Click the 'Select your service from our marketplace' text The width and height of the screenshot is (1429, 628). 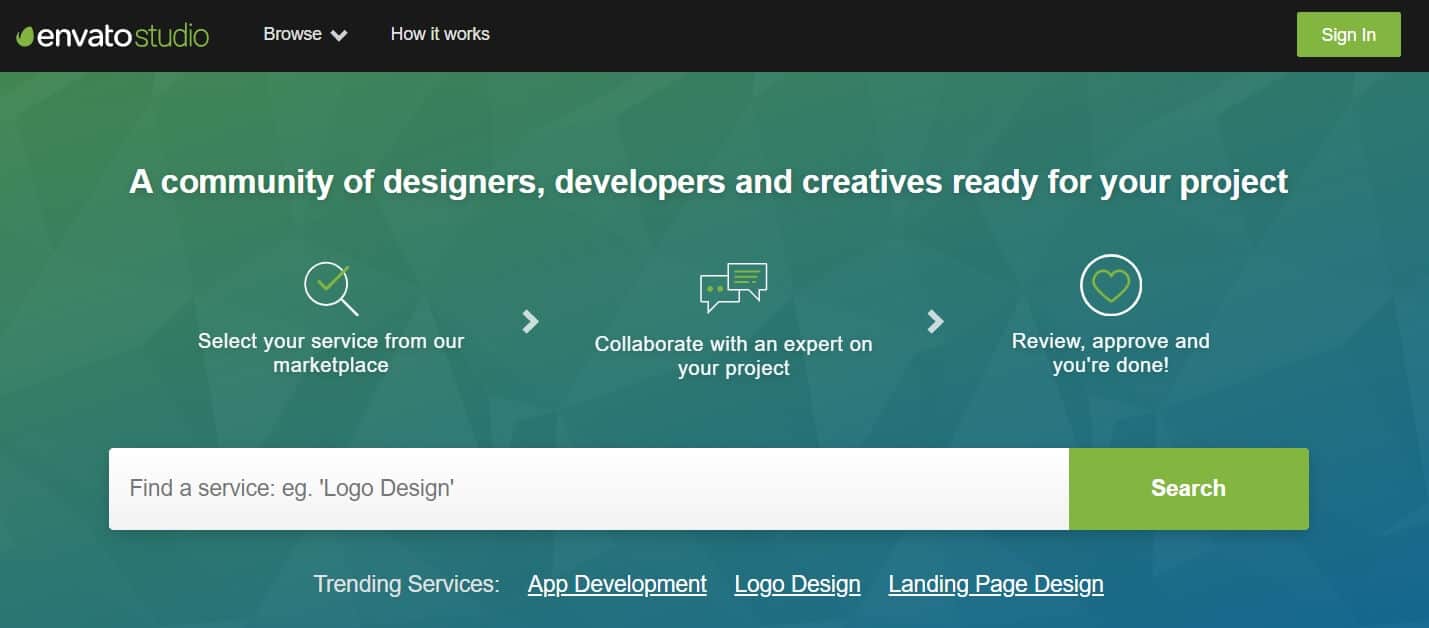pyautogui.click(x=331, y=353)
